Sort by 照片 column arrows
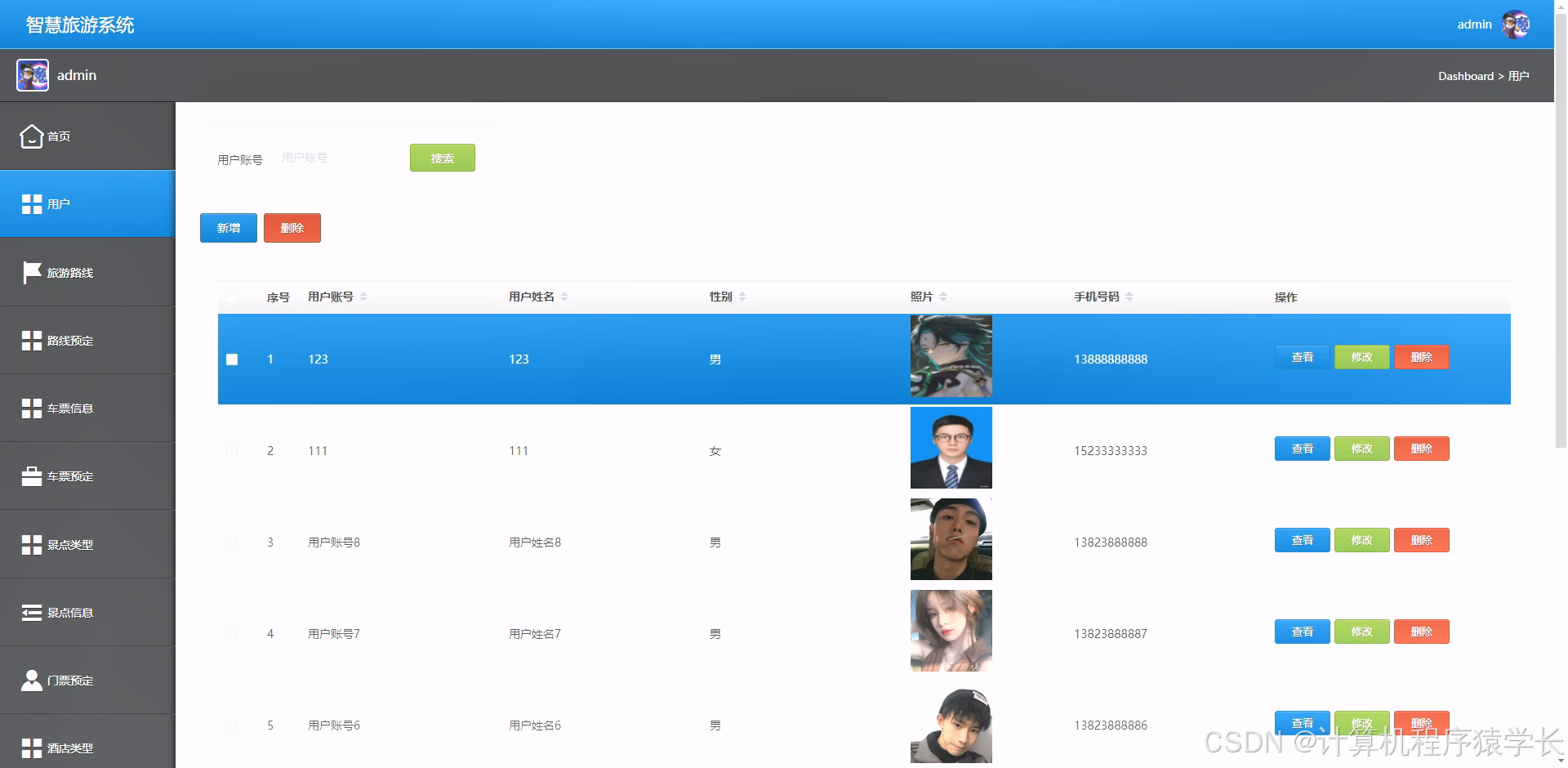1568x768 pixels. click(x=943, y=297)
